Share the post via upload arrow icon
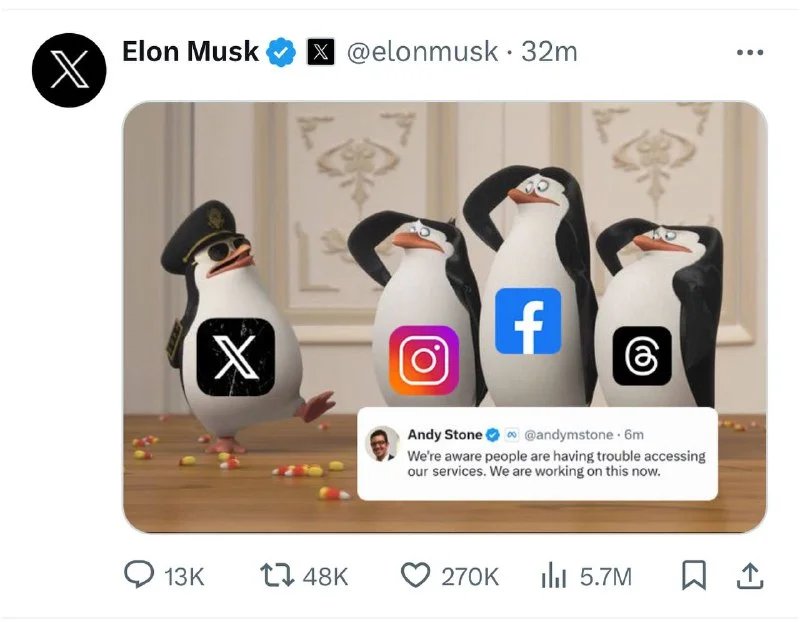The height and width of the screenshot is (622, 800). (x=750, y=576)
